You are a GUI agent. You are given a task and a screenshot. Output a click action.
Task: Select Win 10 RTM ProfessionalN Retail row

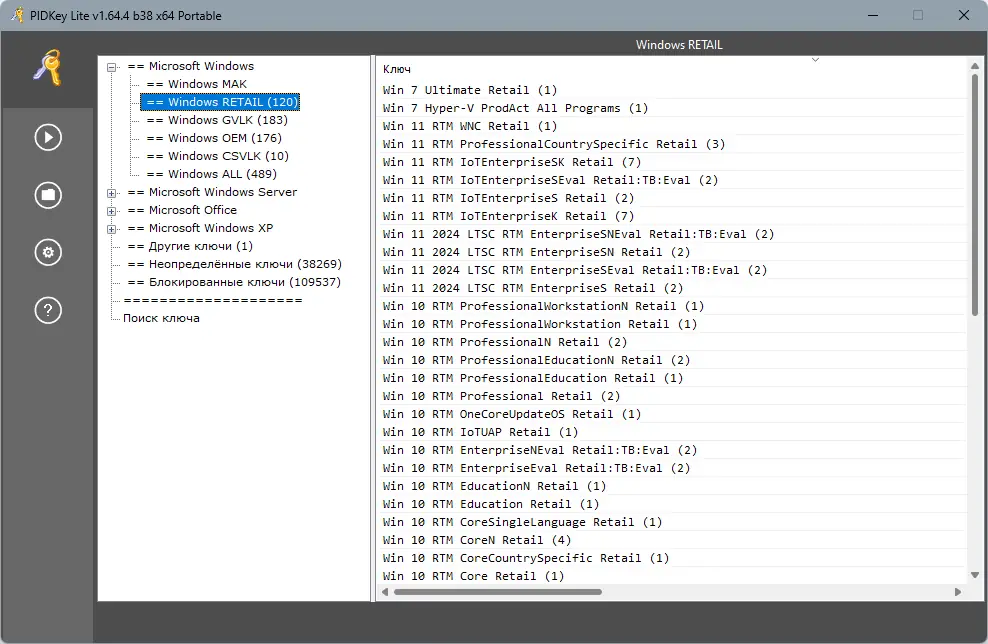tap(671, 342)
